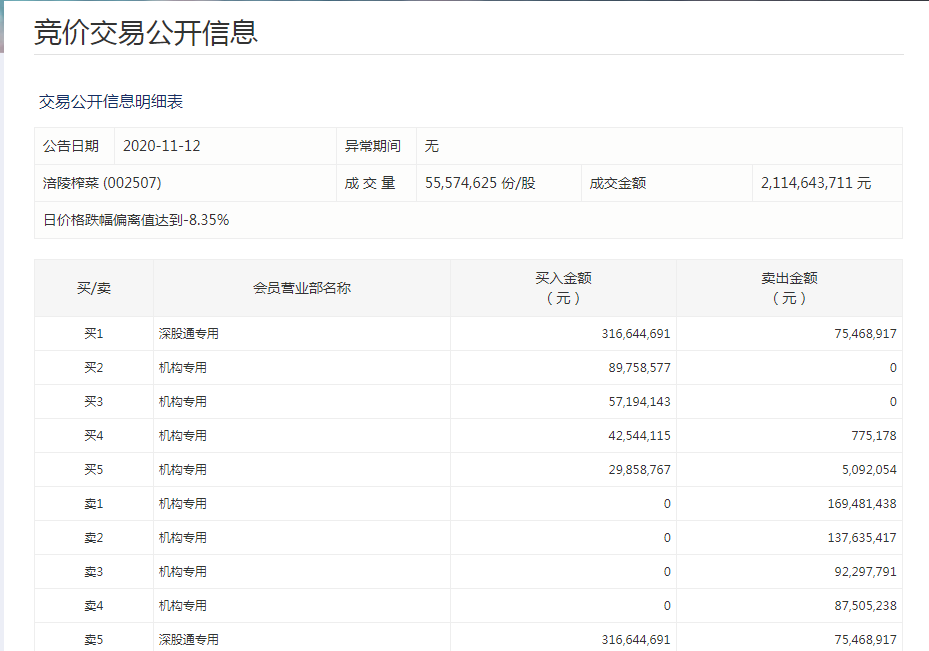The width and height of the screenshot is (929, 651).
Task: Click 机构专用 in the 买2 row
Action: (183, 368)
